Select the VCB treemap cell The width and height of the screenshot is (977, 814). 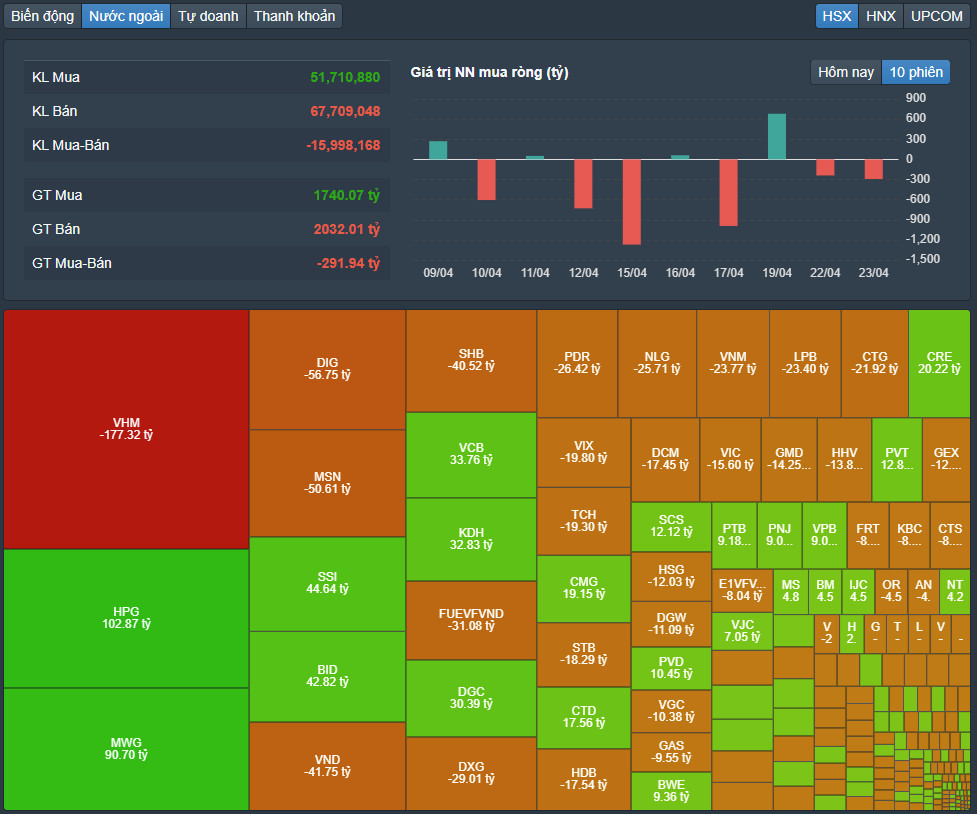coord(471,455)
